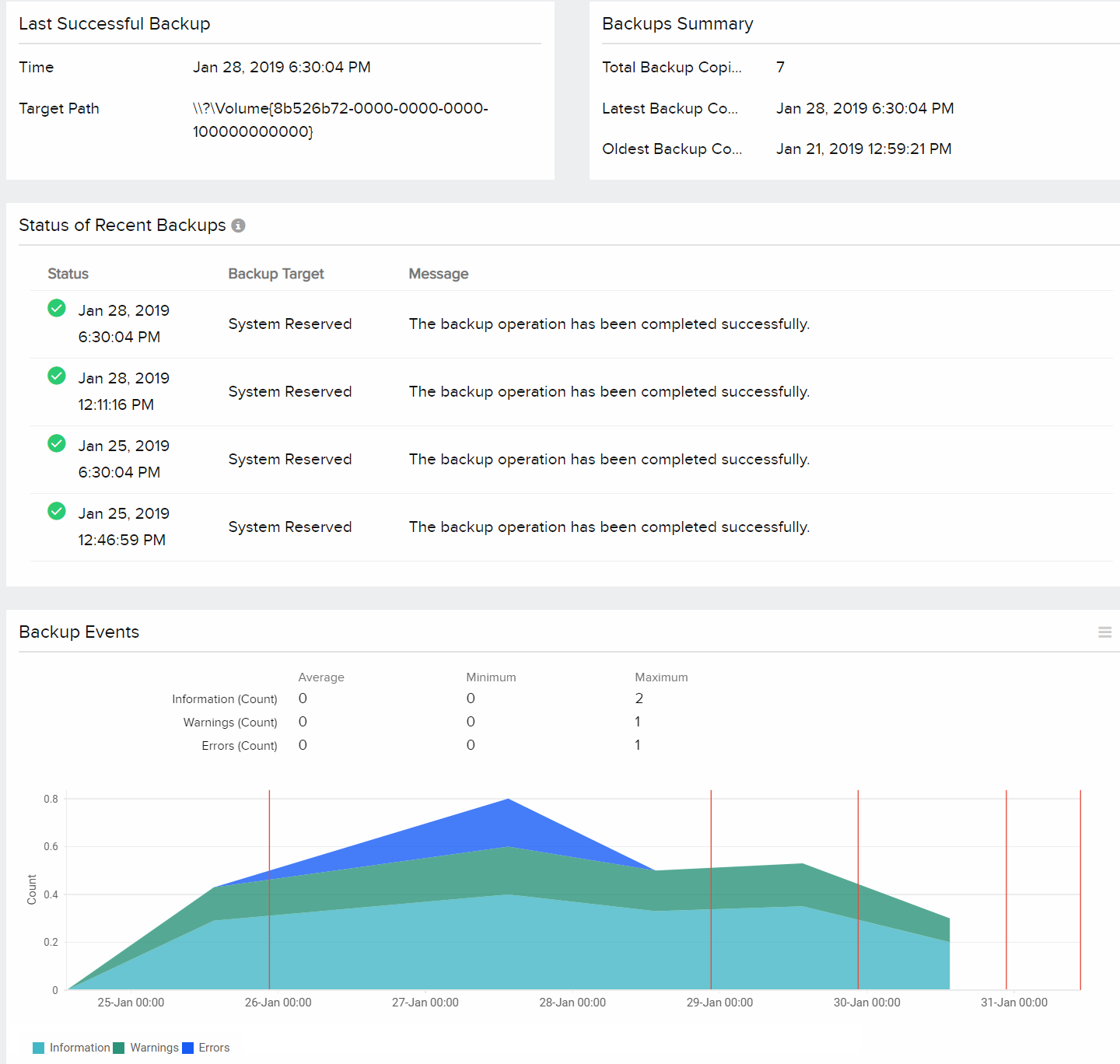The width and height of the screenshot is (1120, 1064).
Task: Click the 28-Jan 00:00 axis label
Action: 572,1003
